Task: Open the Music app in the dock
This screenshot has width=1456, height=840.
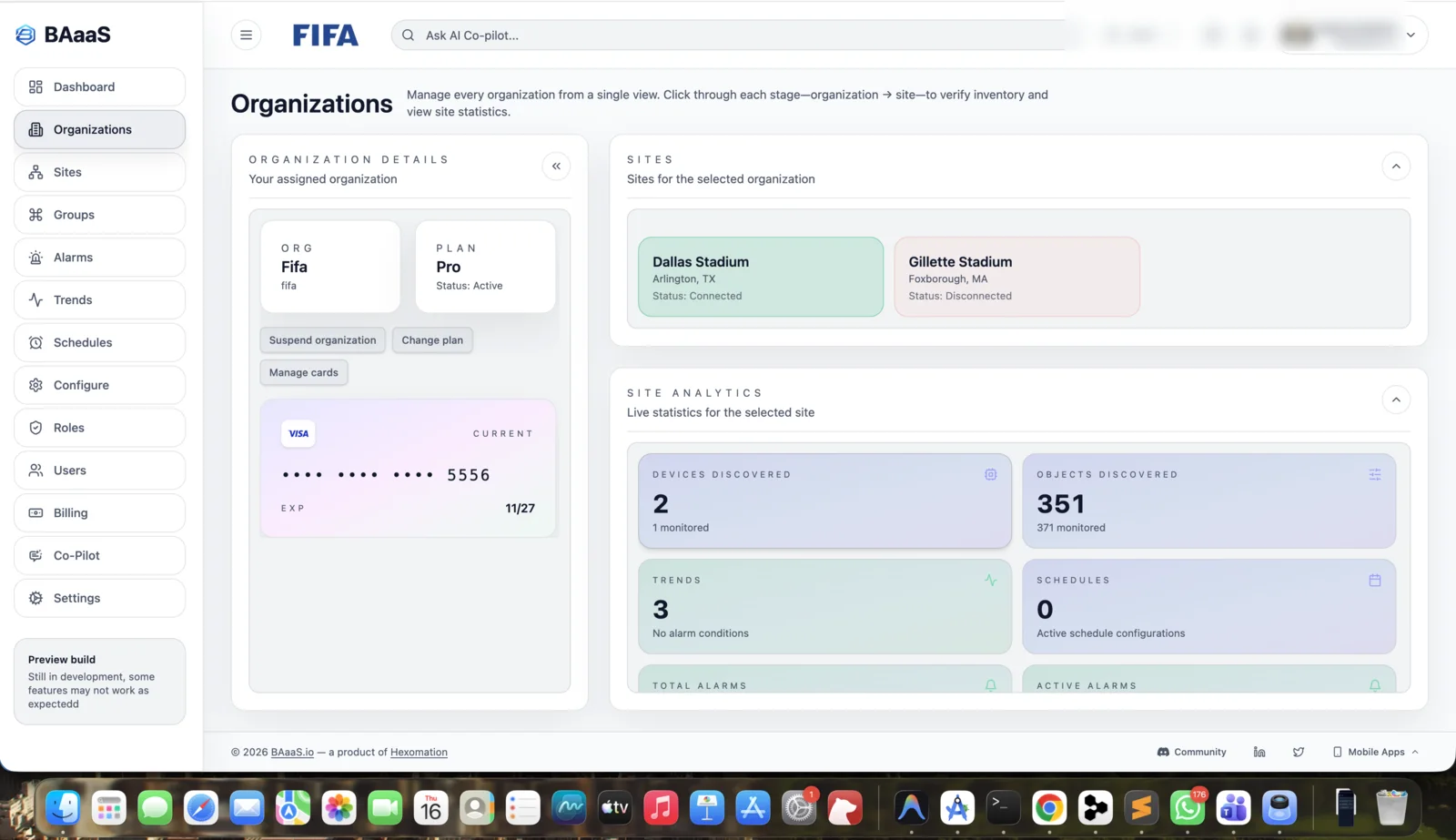Action: tap(661, 807)
